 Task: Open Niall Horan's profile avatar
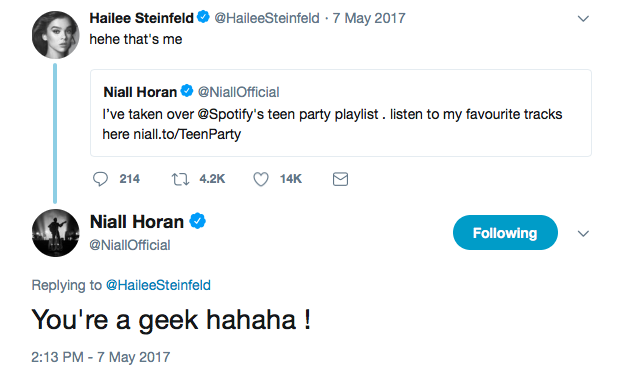[x=55, y=233]
